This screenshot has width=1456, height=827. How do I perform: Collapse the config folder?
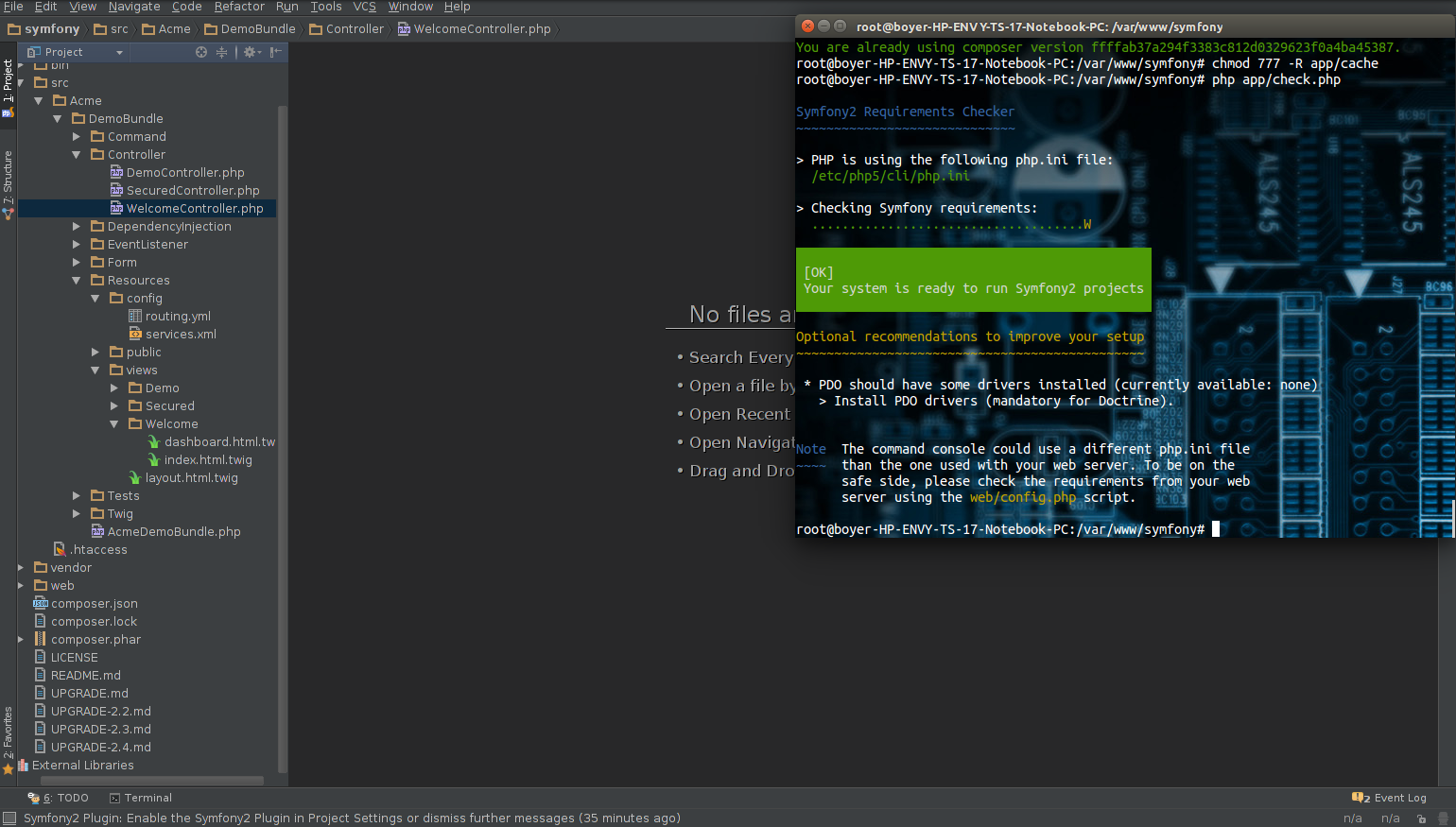pos(95,299)
